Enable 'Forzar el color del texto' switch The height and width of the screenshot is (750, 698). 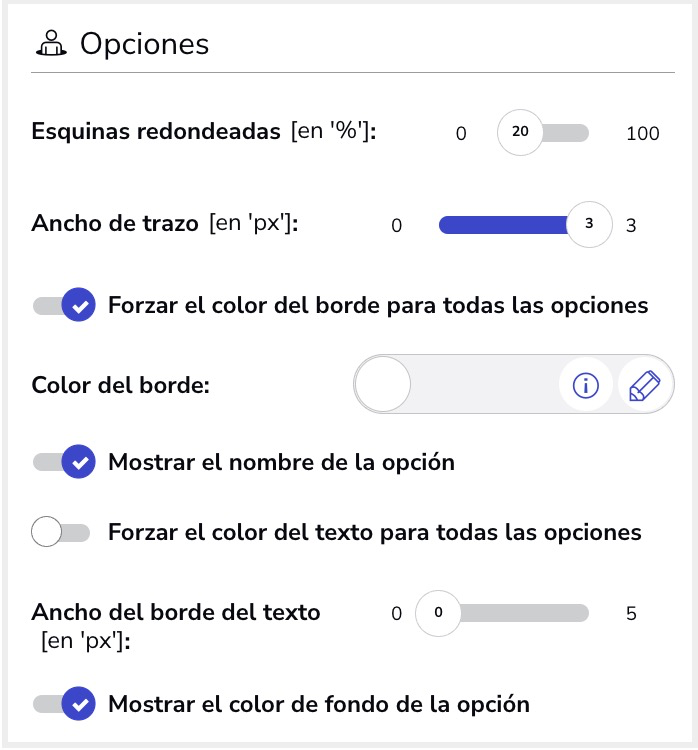coord(60,532)
